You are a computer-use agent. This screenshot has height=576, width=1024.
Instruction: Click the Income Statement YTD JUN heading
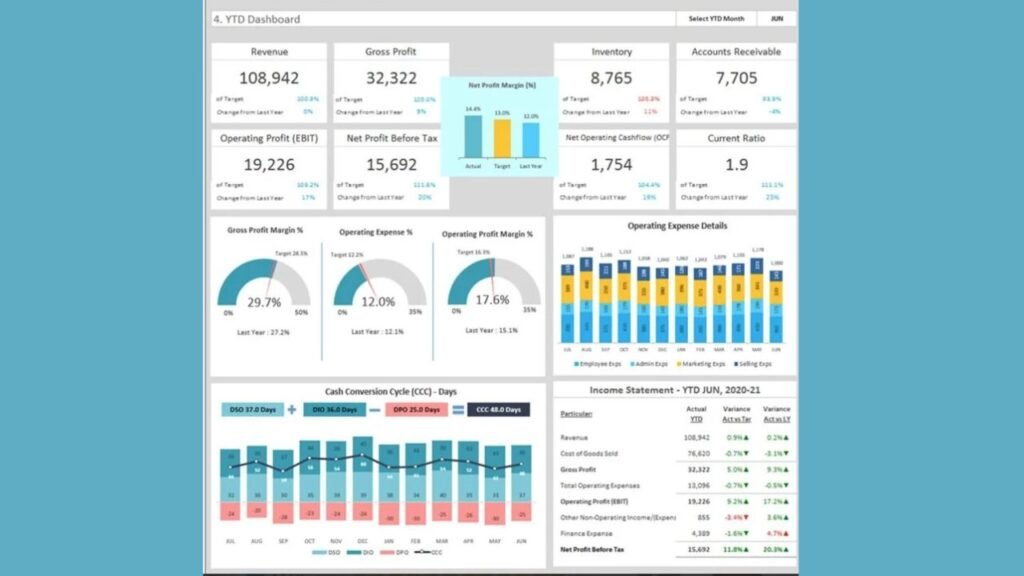click(675, 390)
